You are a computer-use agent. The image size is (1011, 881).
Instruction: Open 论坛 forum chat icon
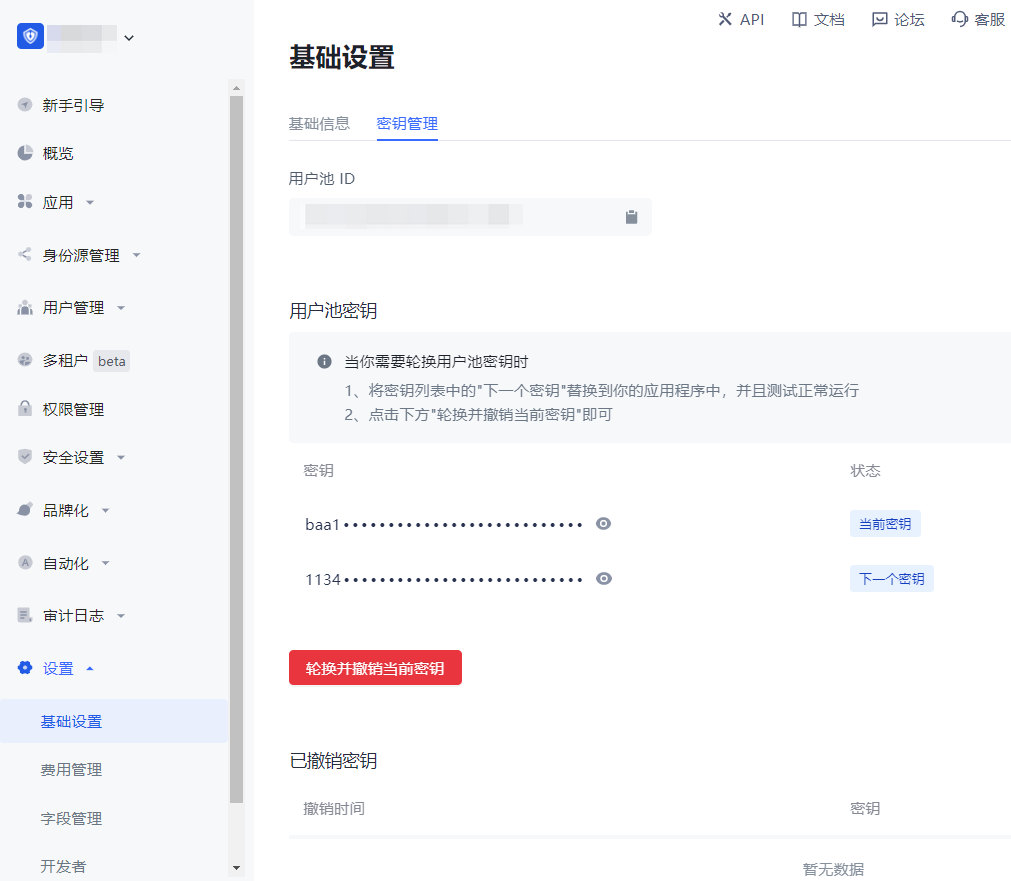coord(879,19)
